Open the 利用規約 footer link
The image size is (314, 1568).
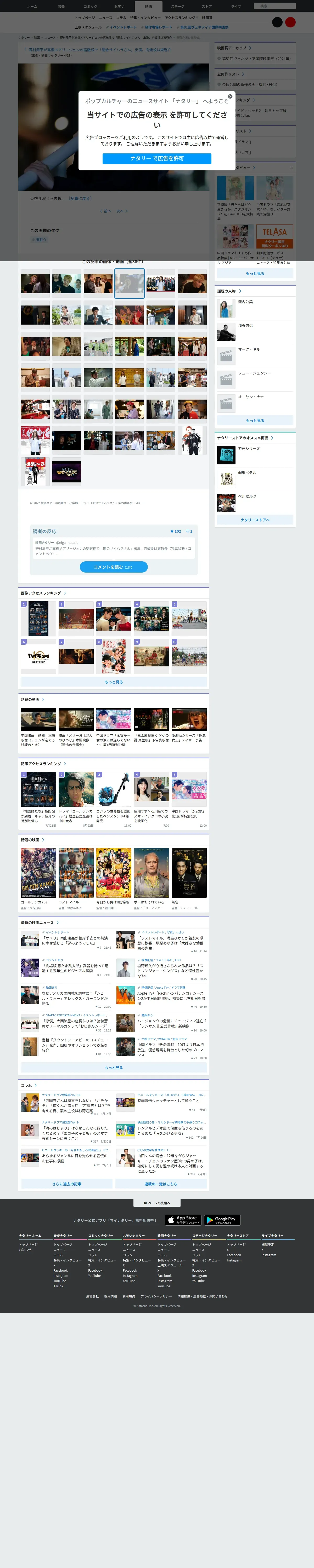(x=129, y=1296)
